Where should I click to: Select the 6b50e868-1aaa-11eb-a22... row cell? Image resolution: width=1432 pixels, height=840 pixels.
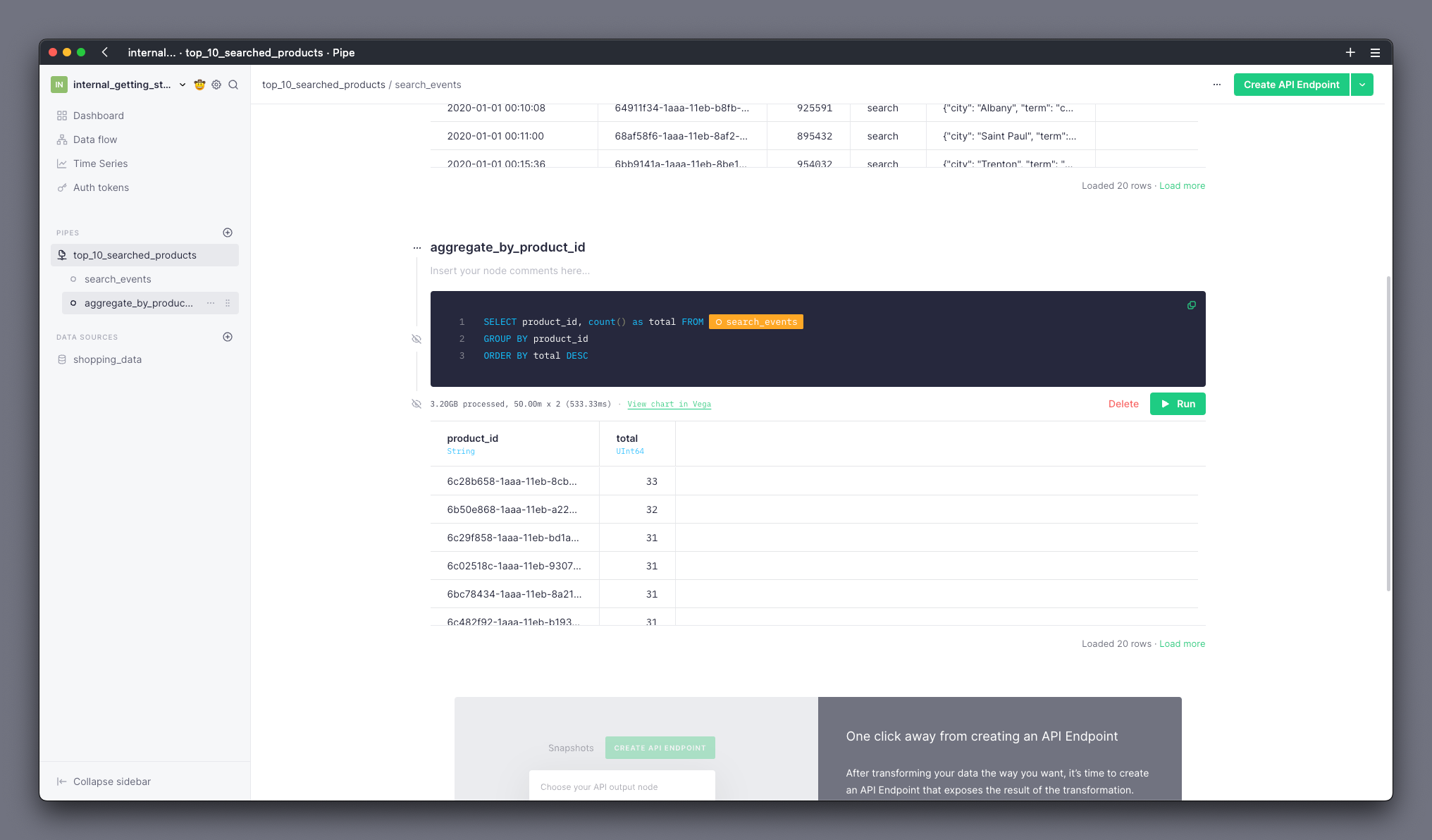point(514,509)
